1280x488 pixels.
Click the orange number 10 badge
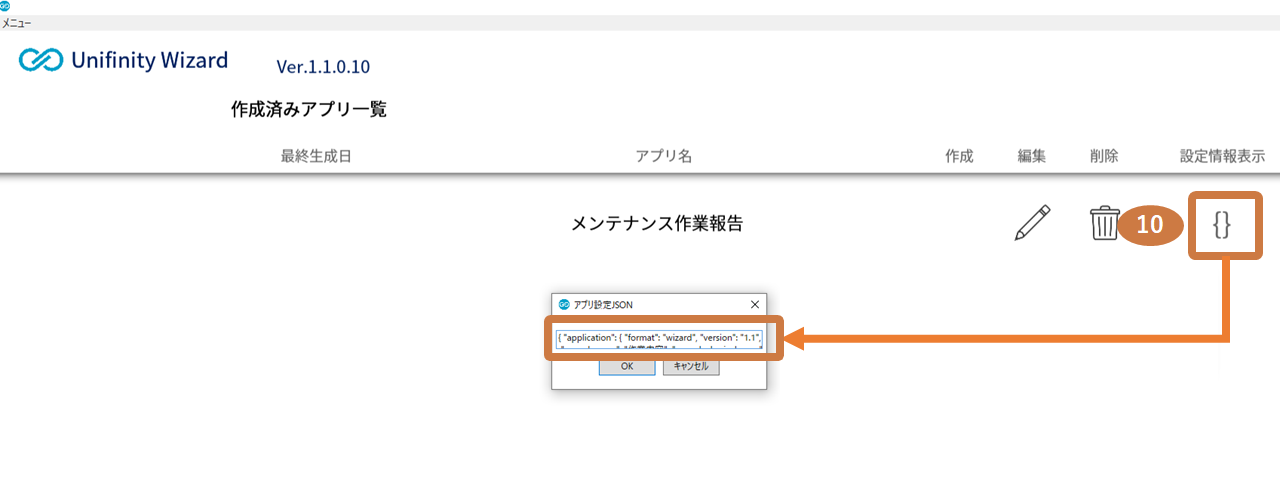tap(1150, 225)
